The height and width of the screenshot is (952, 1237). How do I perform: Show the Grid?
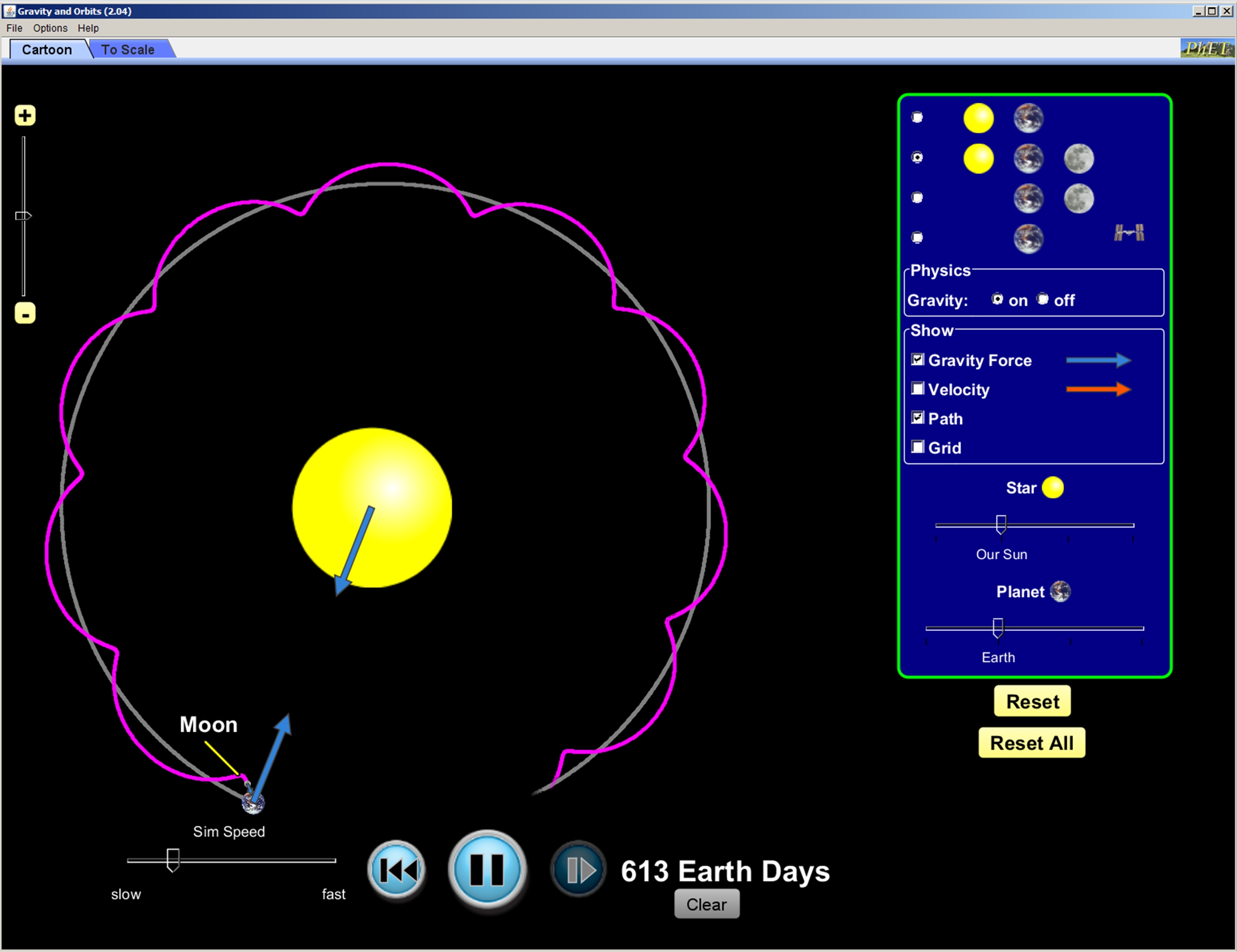click(x=918, y=447)
